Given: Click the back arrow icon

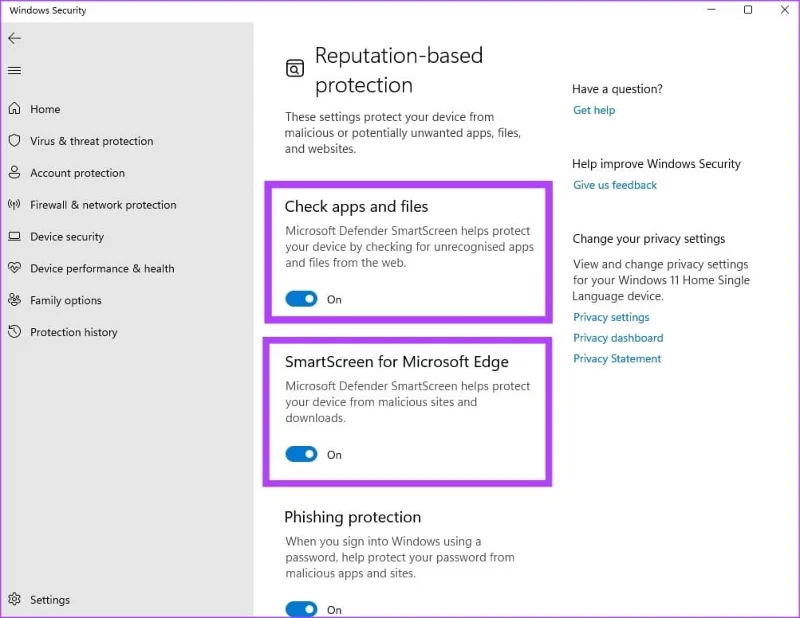Looking at the screenshot, I should (x=14, y=38).
